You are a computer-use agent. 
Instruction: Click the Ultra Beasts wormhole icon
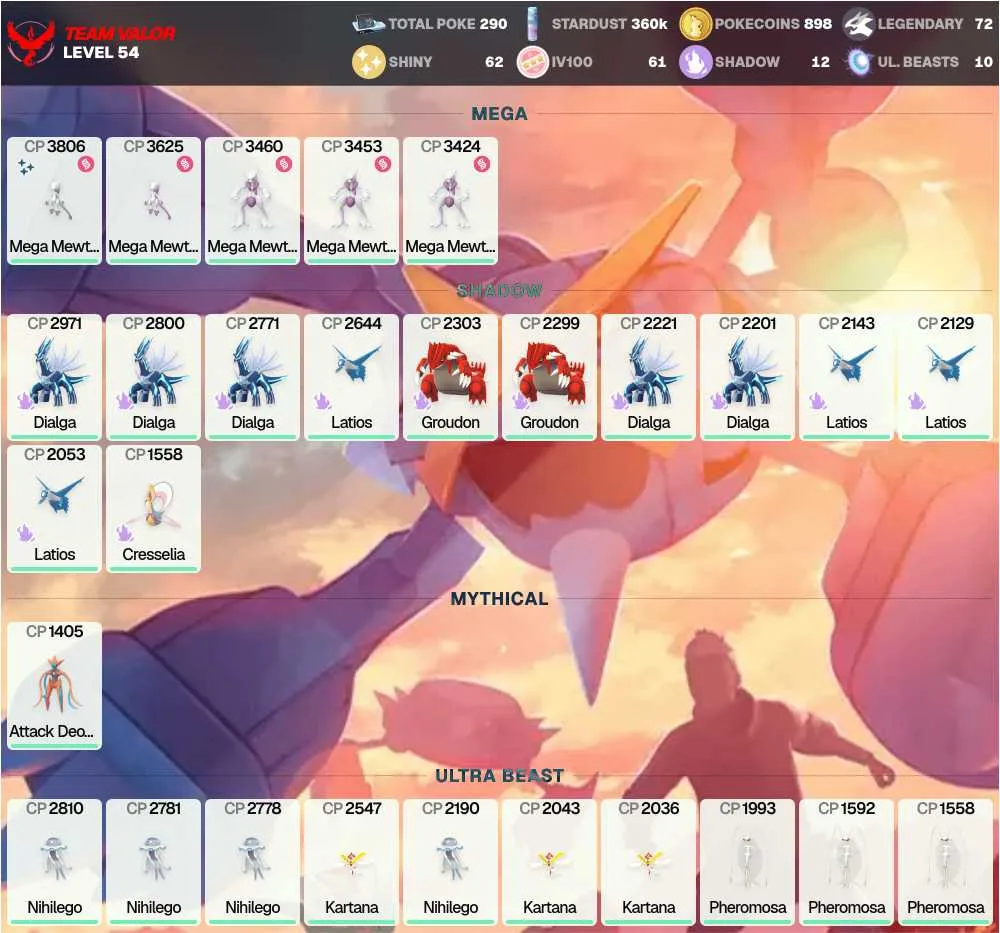click(x=859, y=62)
